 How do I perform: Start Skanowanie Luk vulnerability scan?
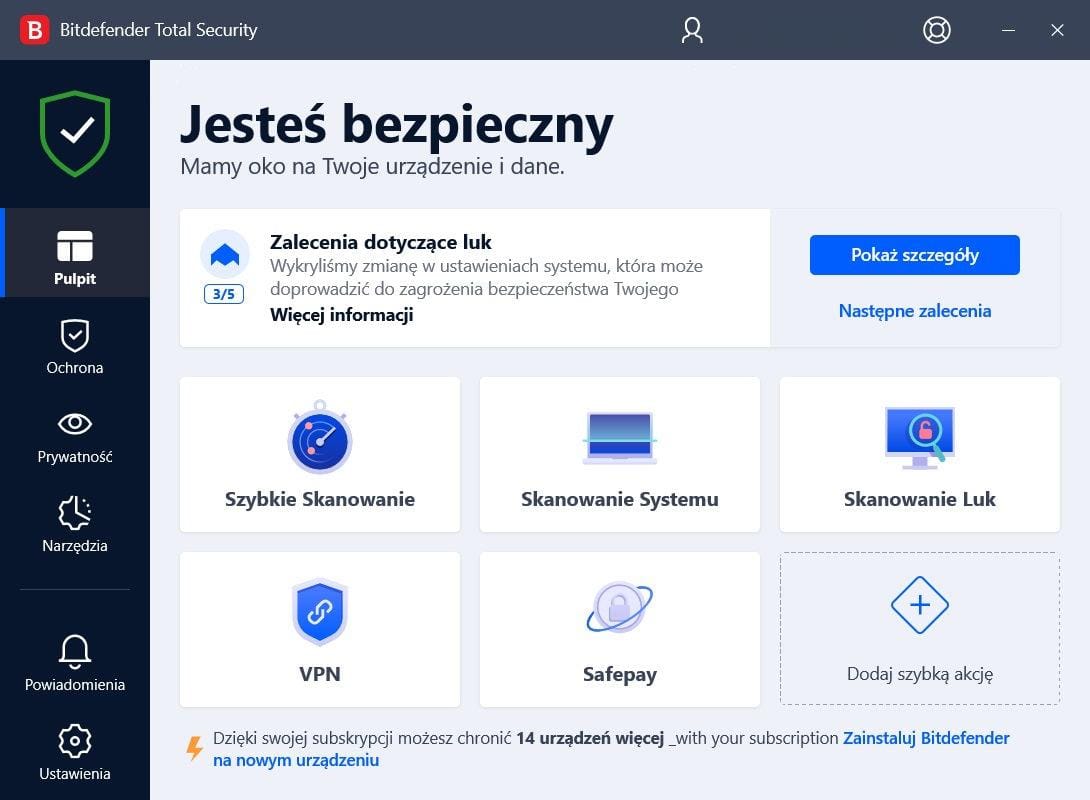[919, 455]
